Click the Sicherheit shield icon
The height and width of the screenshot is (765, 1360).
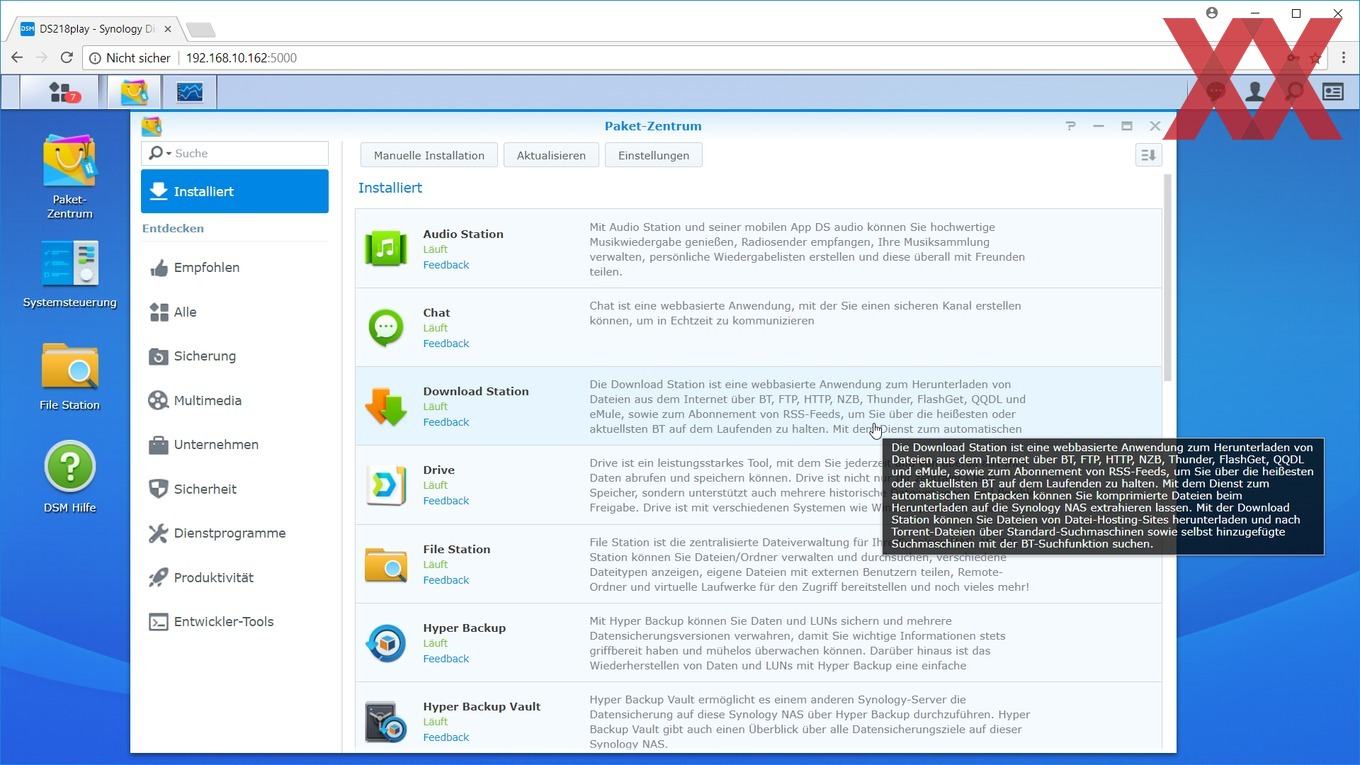tap(158, 489)
